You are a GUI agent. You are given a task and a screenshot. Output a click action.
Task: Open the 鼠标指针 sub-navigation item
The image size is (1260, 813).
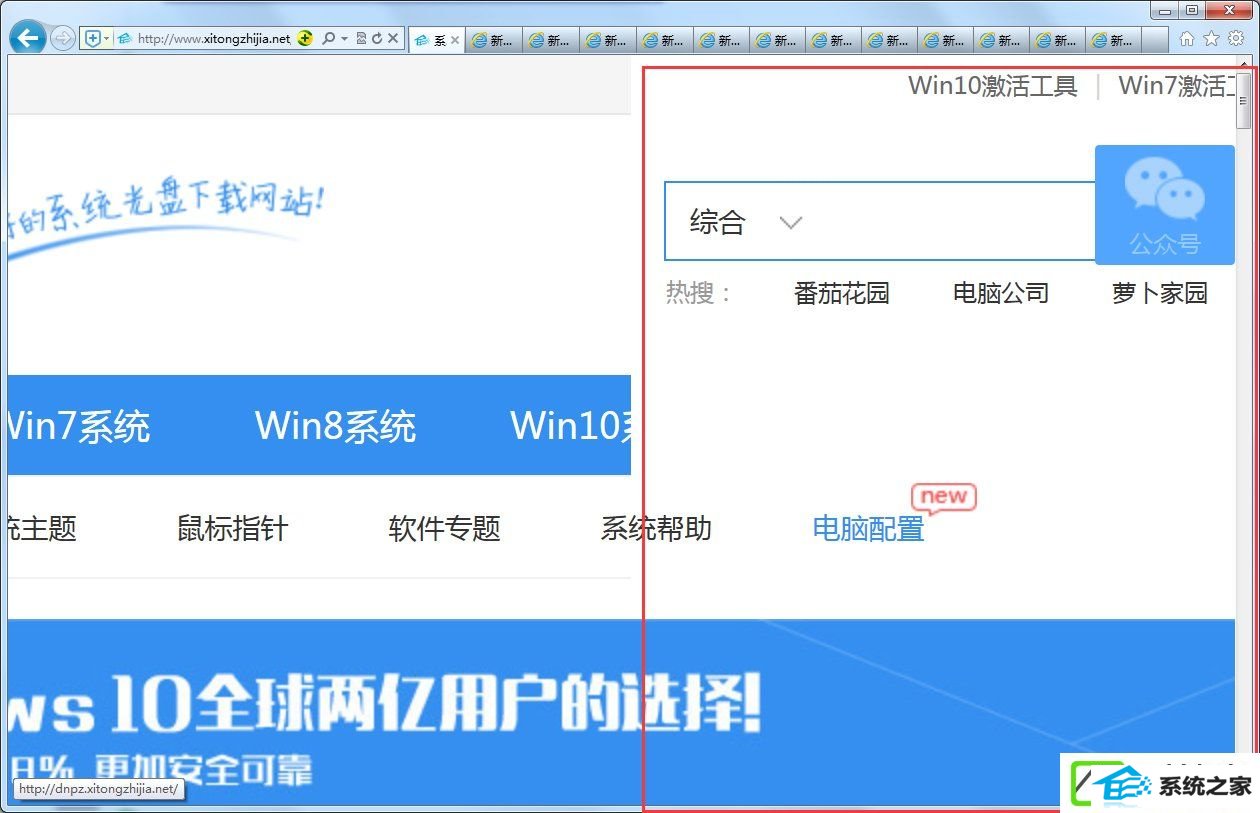click(233, 528)
